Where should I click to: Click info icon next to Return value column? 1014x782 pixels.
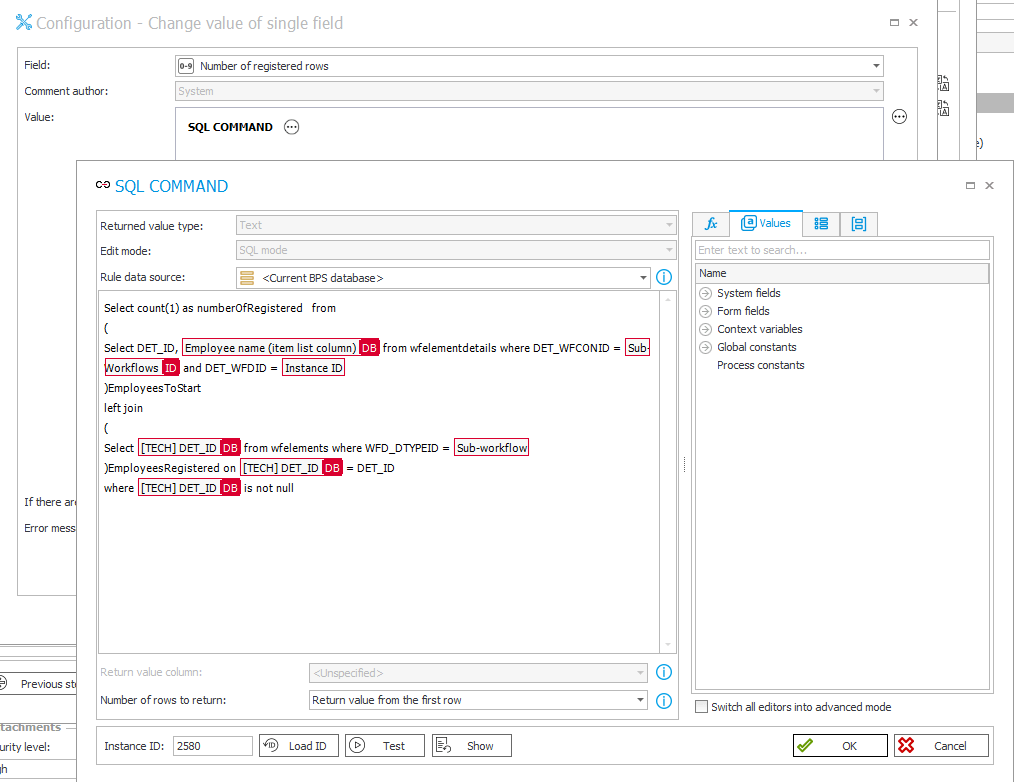click(x=663, y=672)
